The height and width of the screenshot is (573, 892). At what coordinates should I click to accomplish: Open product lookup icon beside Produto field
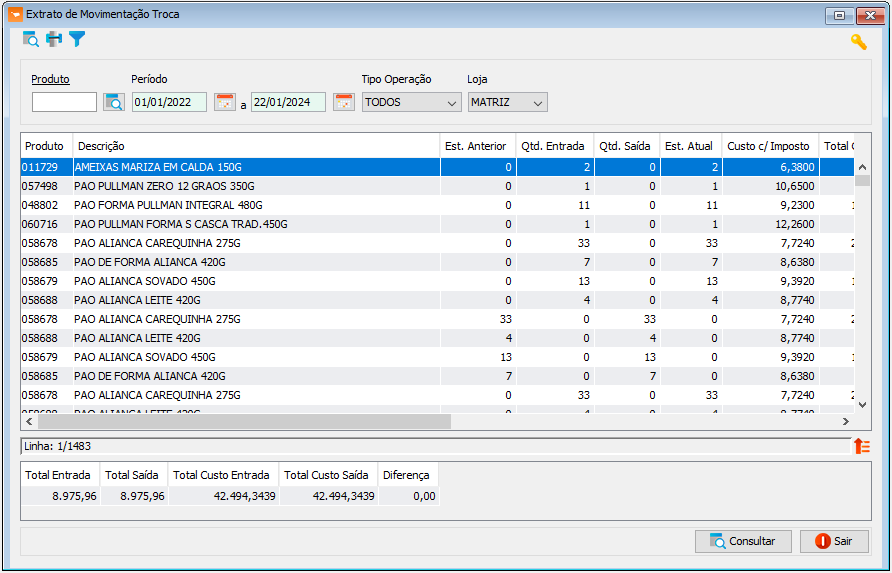point(114,102)
